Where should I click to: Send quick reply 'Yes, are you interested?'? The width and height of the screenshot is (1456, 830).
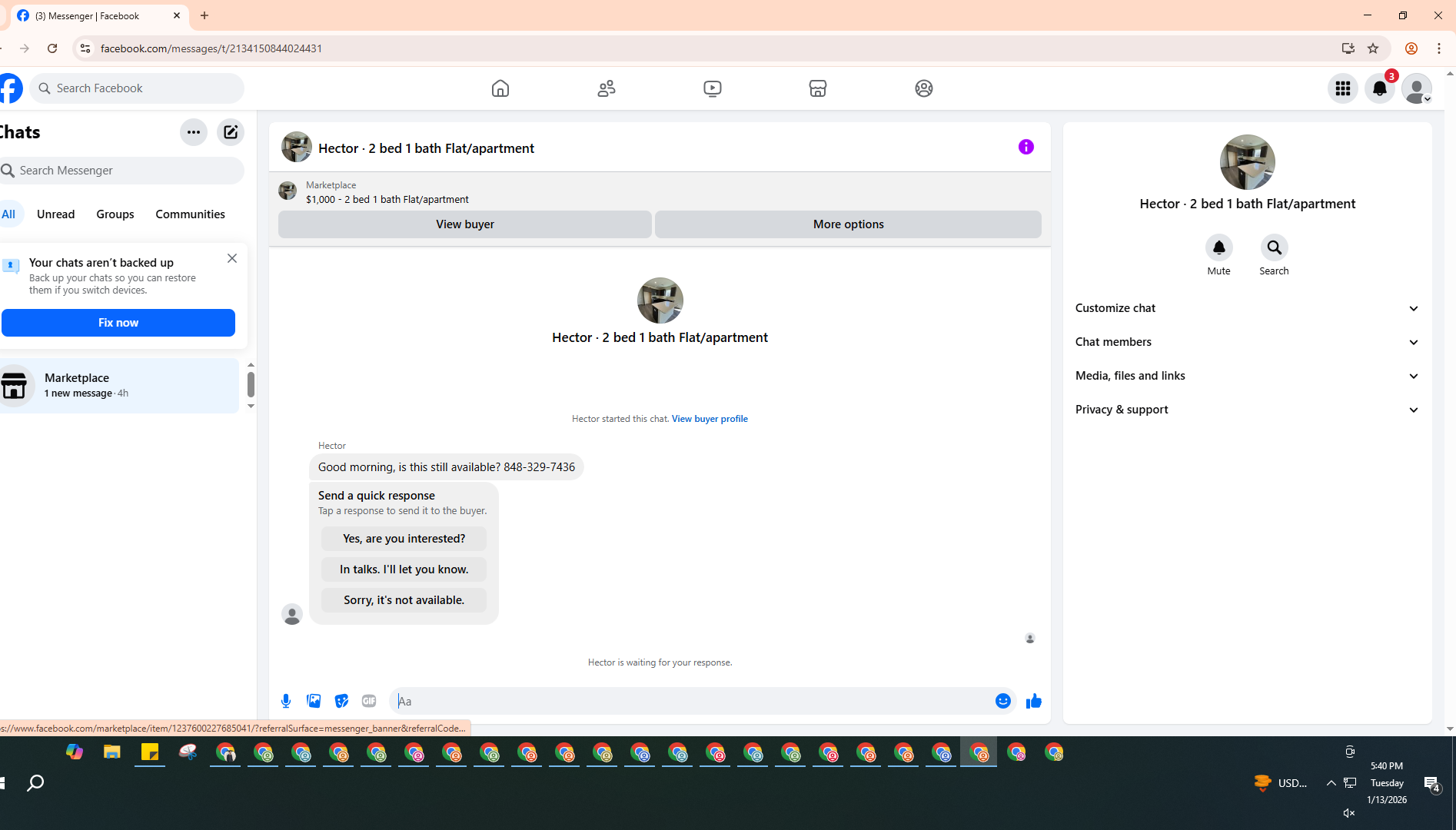(x=404, y=539)
